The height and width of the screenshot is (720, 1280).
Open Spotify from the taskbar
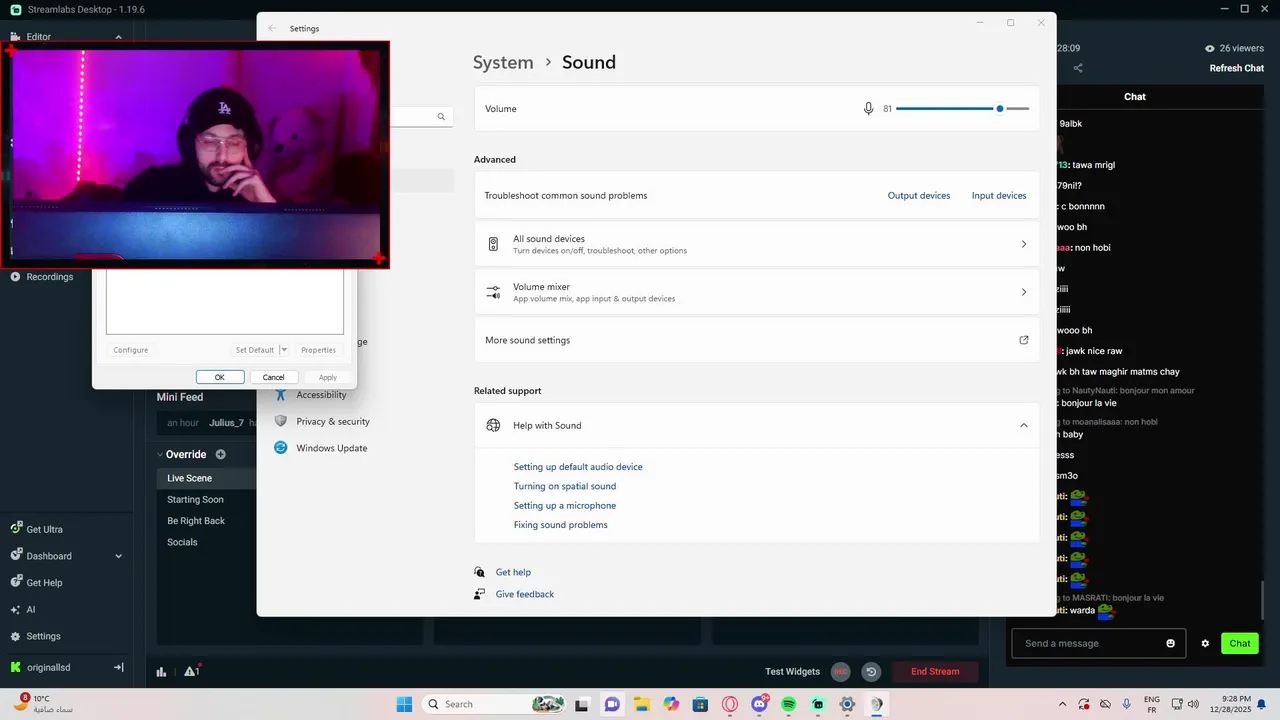click(x=789, y=704)
